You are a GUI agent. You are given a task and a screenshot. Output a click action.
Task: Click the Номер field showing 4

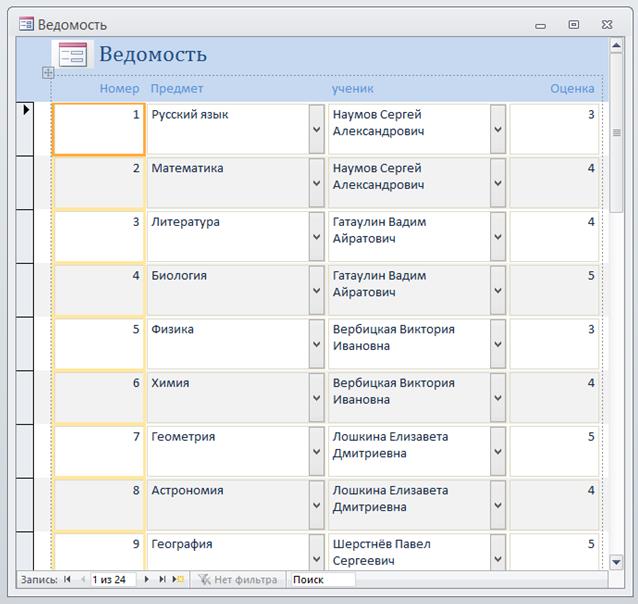(99, 291)
